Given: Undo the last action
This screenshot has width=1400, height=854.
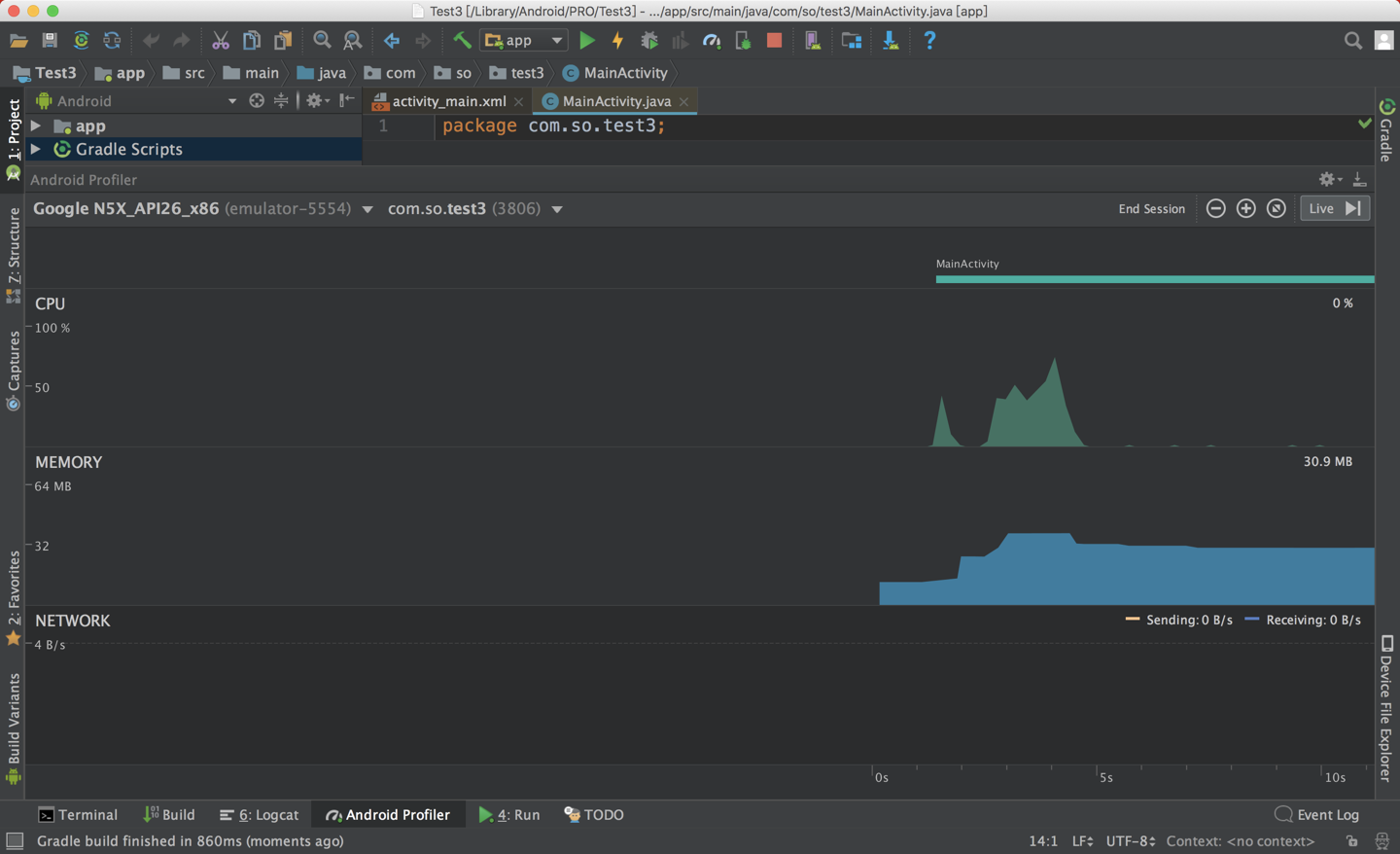Looking at the screenshot, I should click(151, 41).
